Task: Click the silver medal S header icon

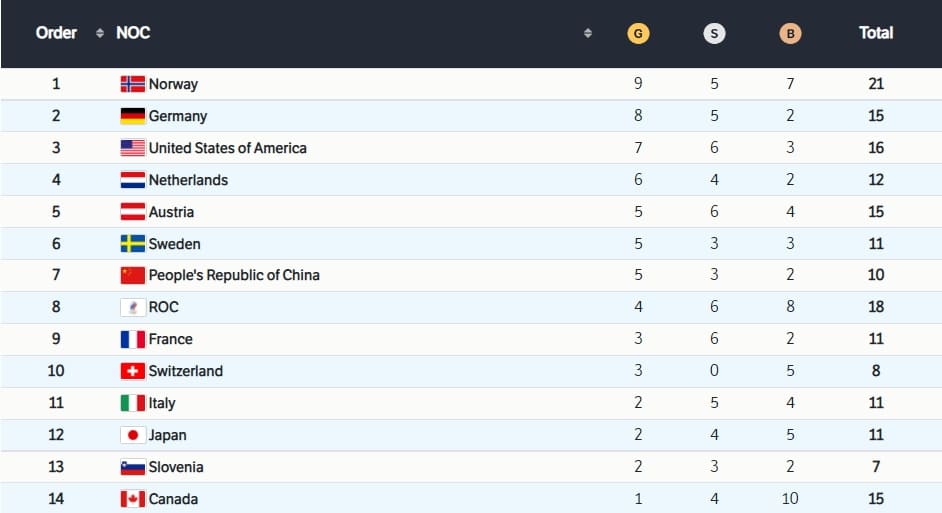Action: [x=714, y=33]
